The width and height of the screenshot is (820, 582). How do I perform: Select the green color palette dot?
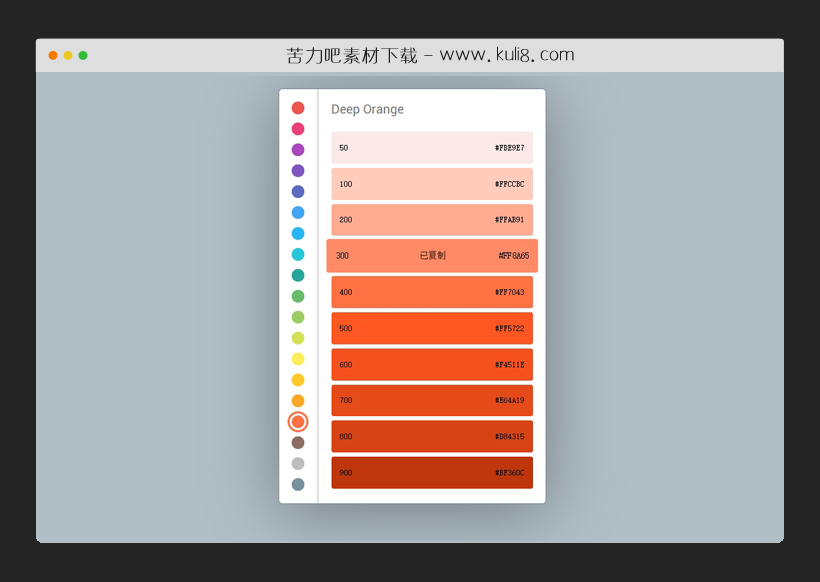pyautogui.click(x=298, y=296)
